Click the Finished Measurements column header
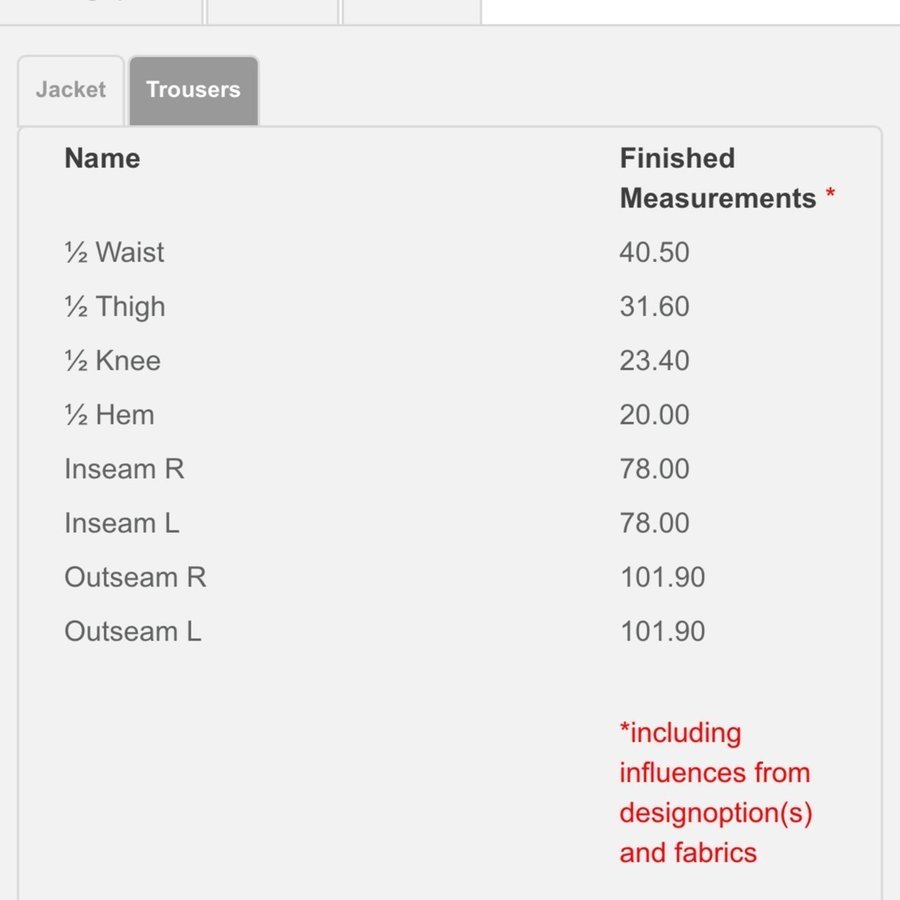The image size is (900, 900). click(718, 178)
